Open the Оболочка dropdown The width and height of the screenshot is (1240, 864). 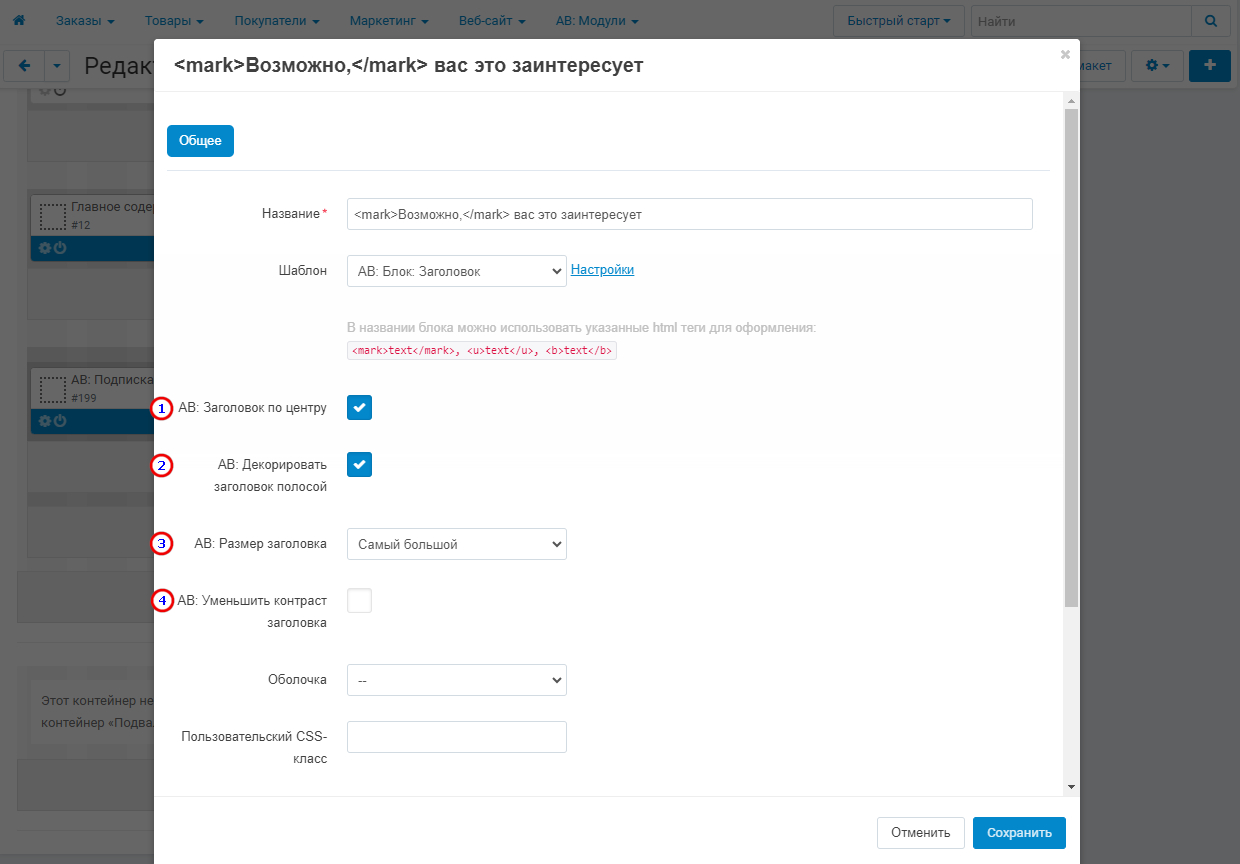point(456,680)
